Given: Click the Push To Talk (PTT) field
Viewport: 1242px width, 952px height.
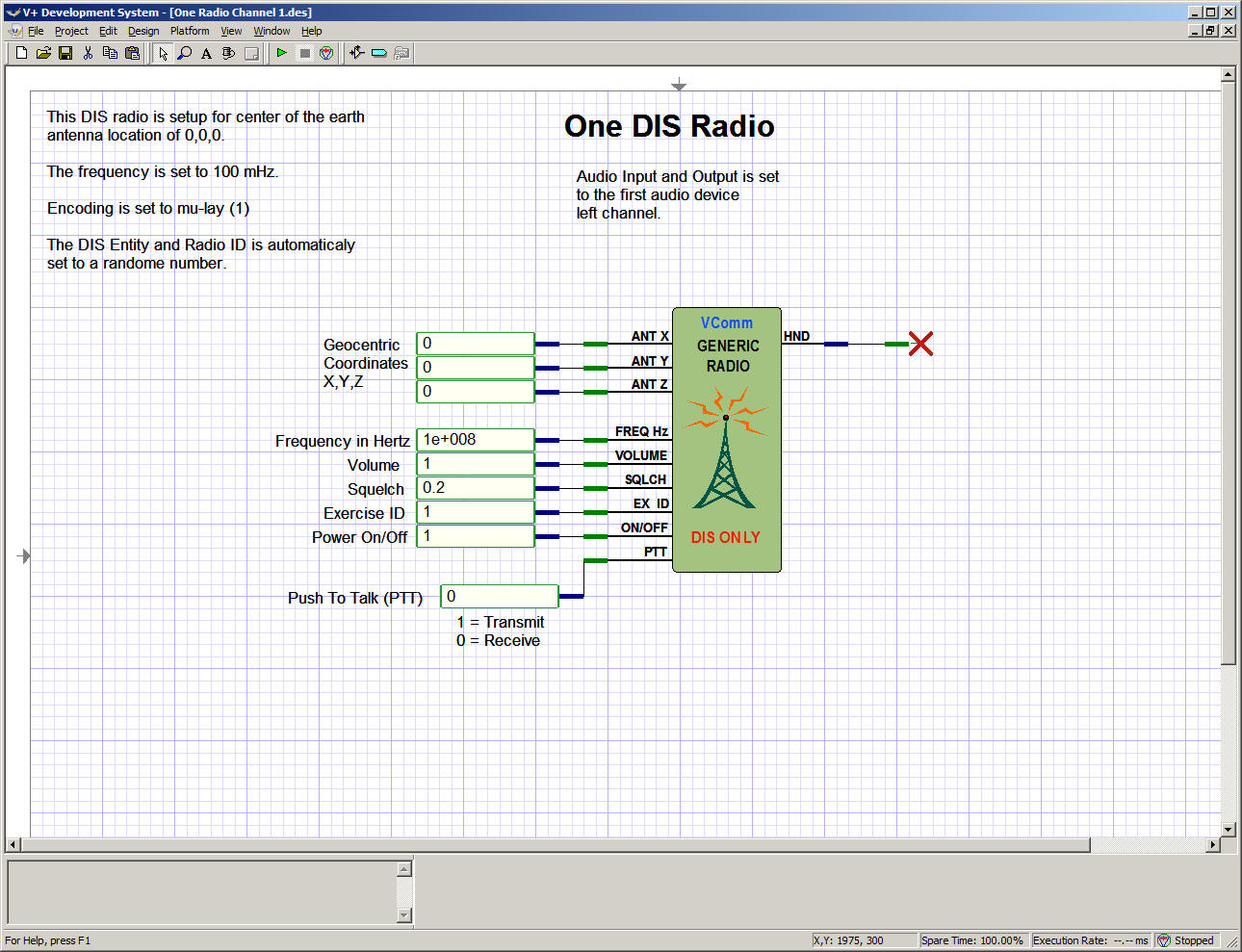Looking at the screenshot, I should tap(500, 597).
